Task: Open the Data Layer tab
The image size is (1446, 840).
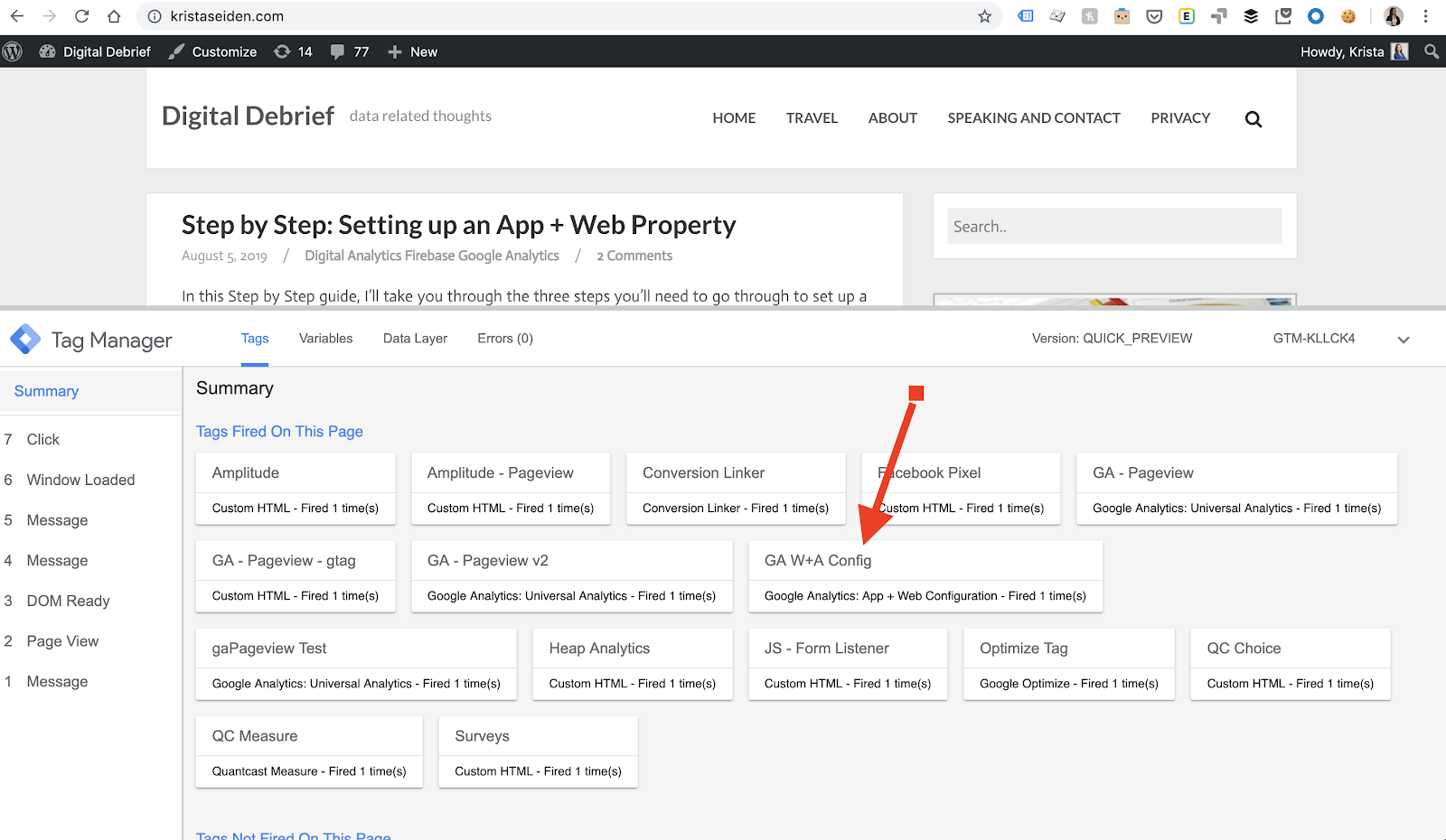Action: coord(415,339)
